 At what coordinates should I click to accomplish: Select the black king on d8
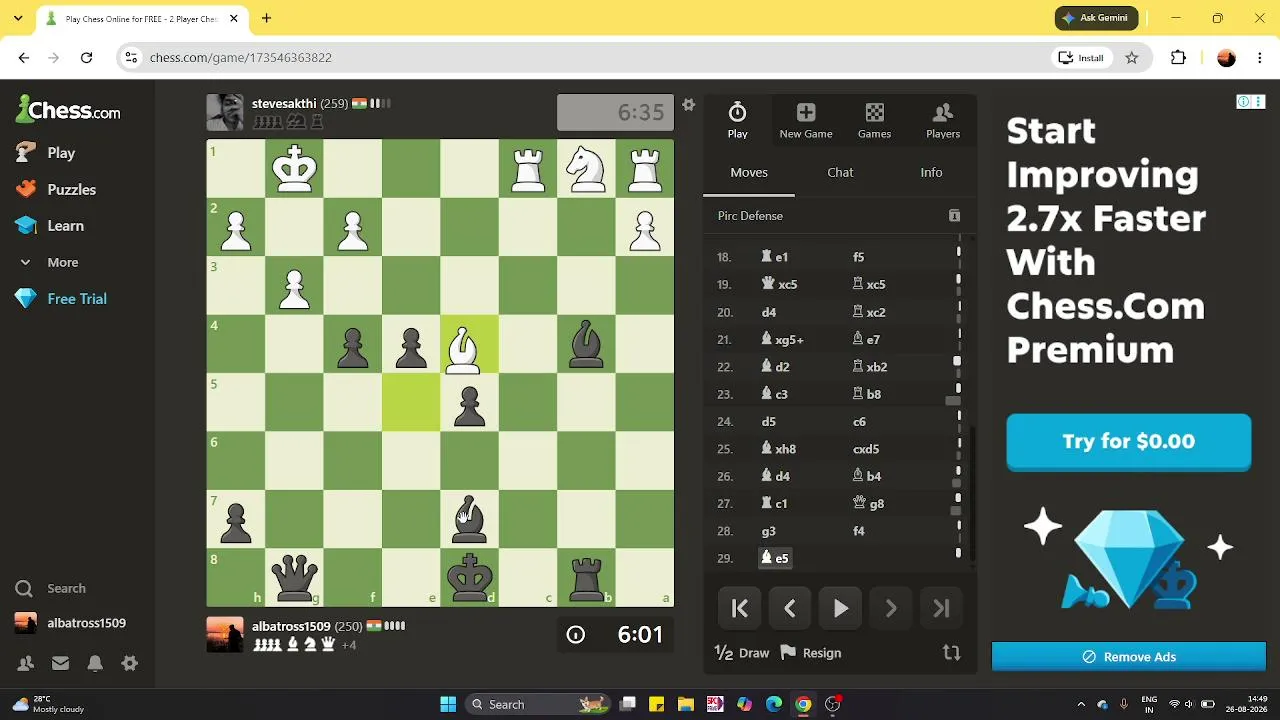[x=469, y=578]
